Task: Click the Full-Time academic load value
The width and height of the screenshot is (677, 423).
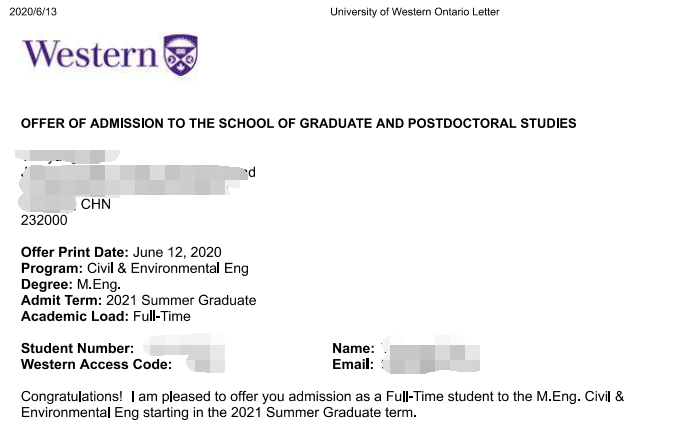Action: [x=162, y=316]
